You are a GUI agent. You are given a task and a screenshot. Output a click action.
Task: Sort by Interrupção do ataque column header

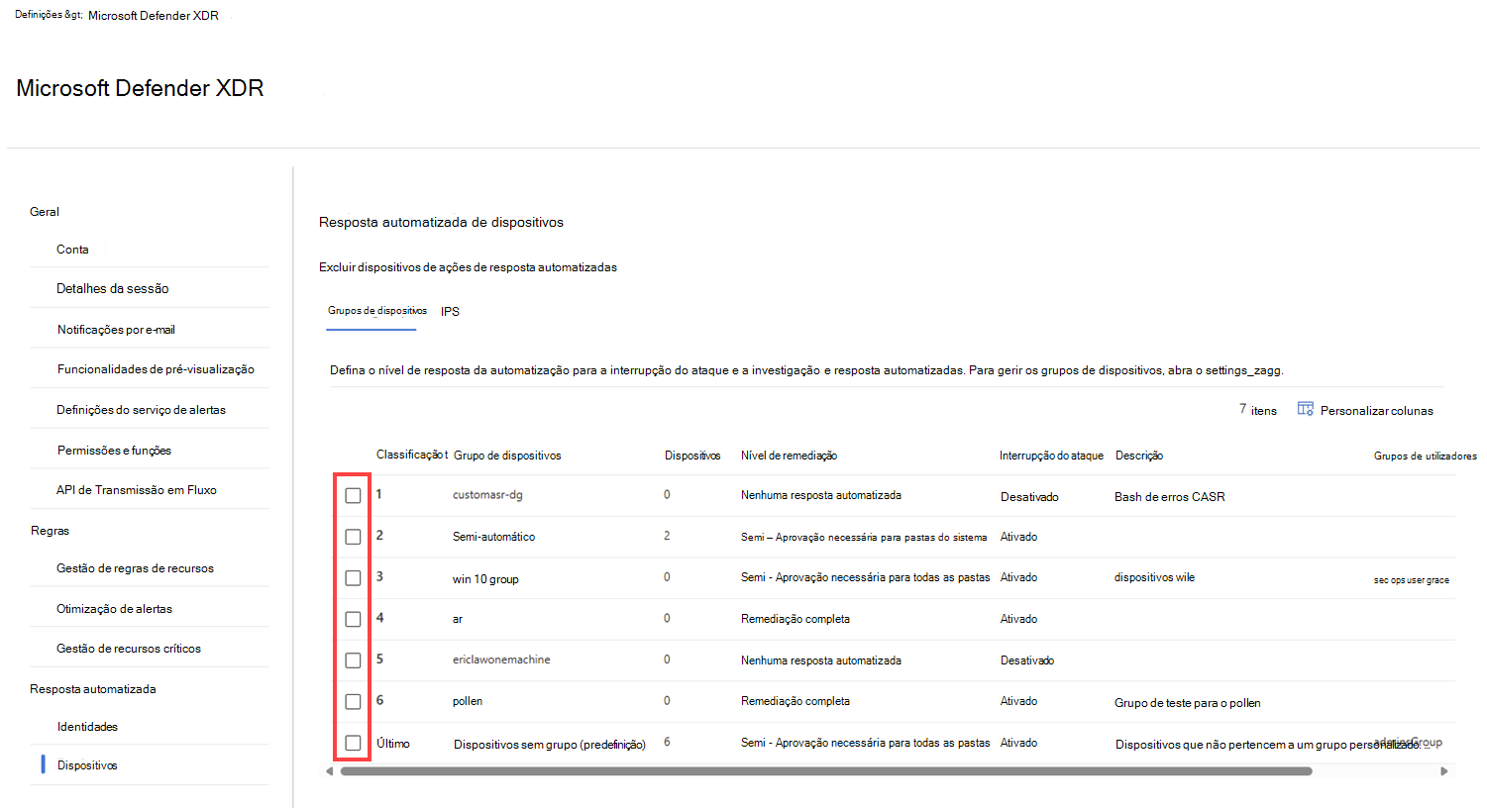click(x=1051, y=456)
